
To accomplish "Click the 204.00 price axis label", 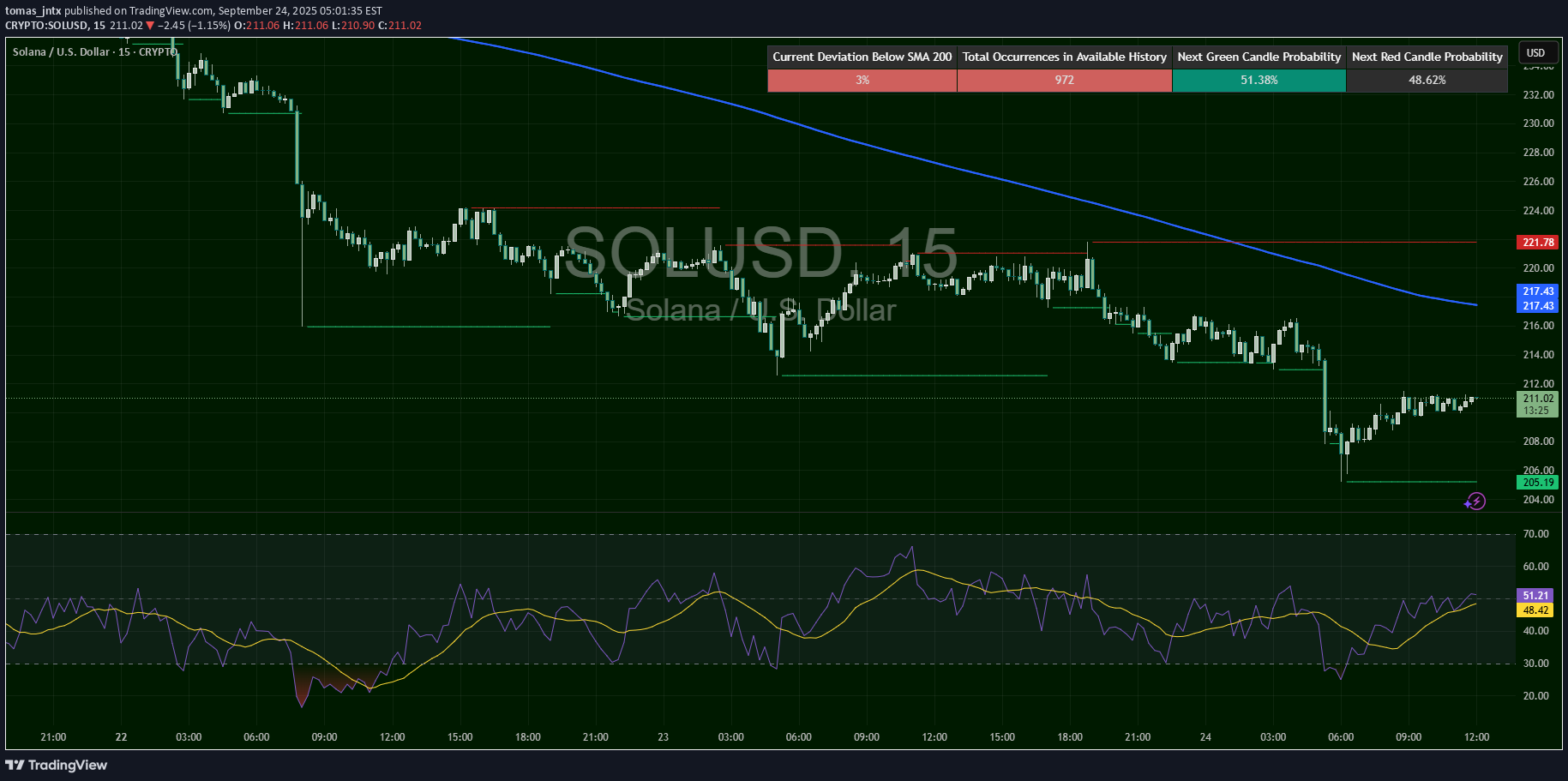I will [x=1538, y=500].
